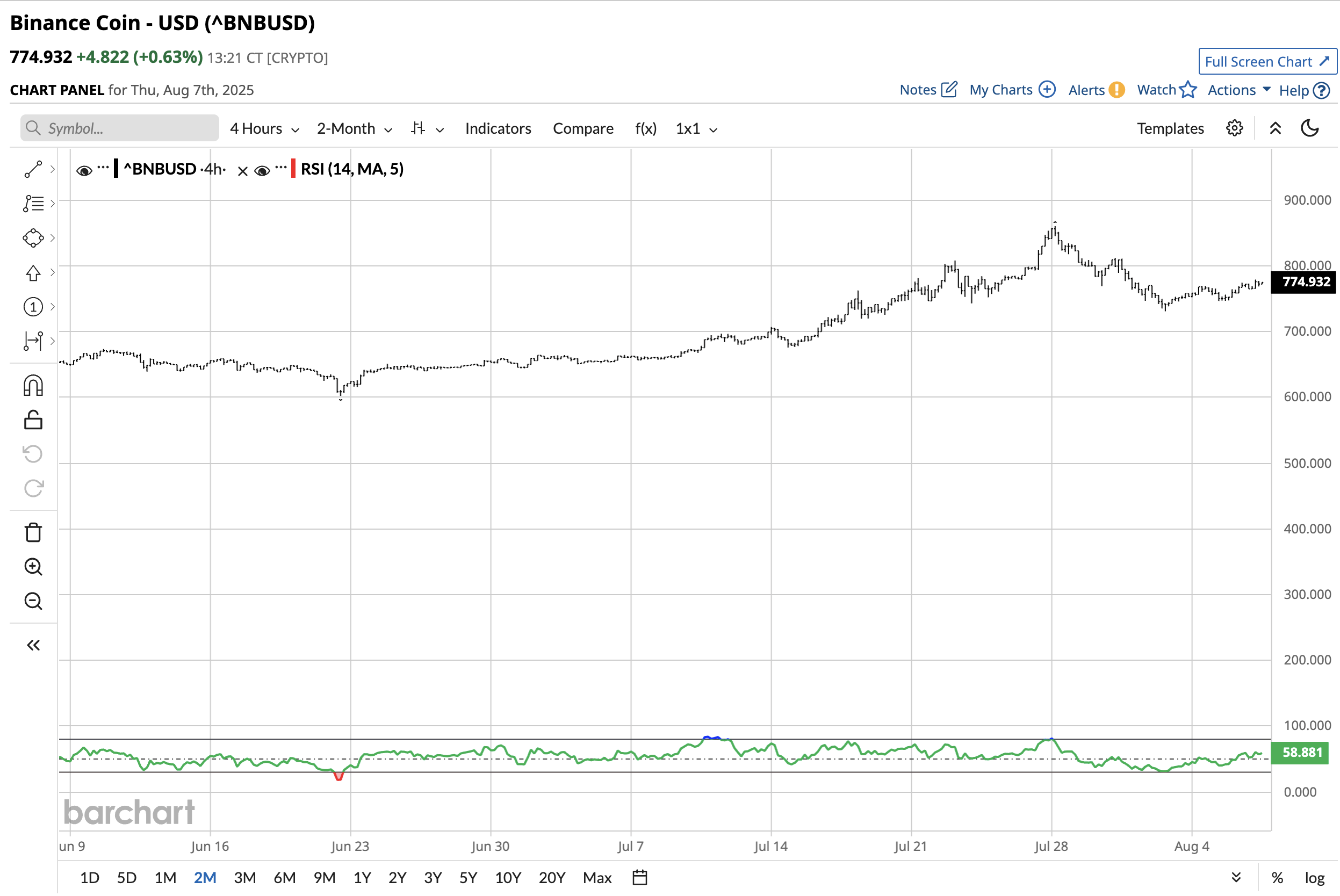
Task: Zoom out of the chart
Action: click(x=33, y=601)
